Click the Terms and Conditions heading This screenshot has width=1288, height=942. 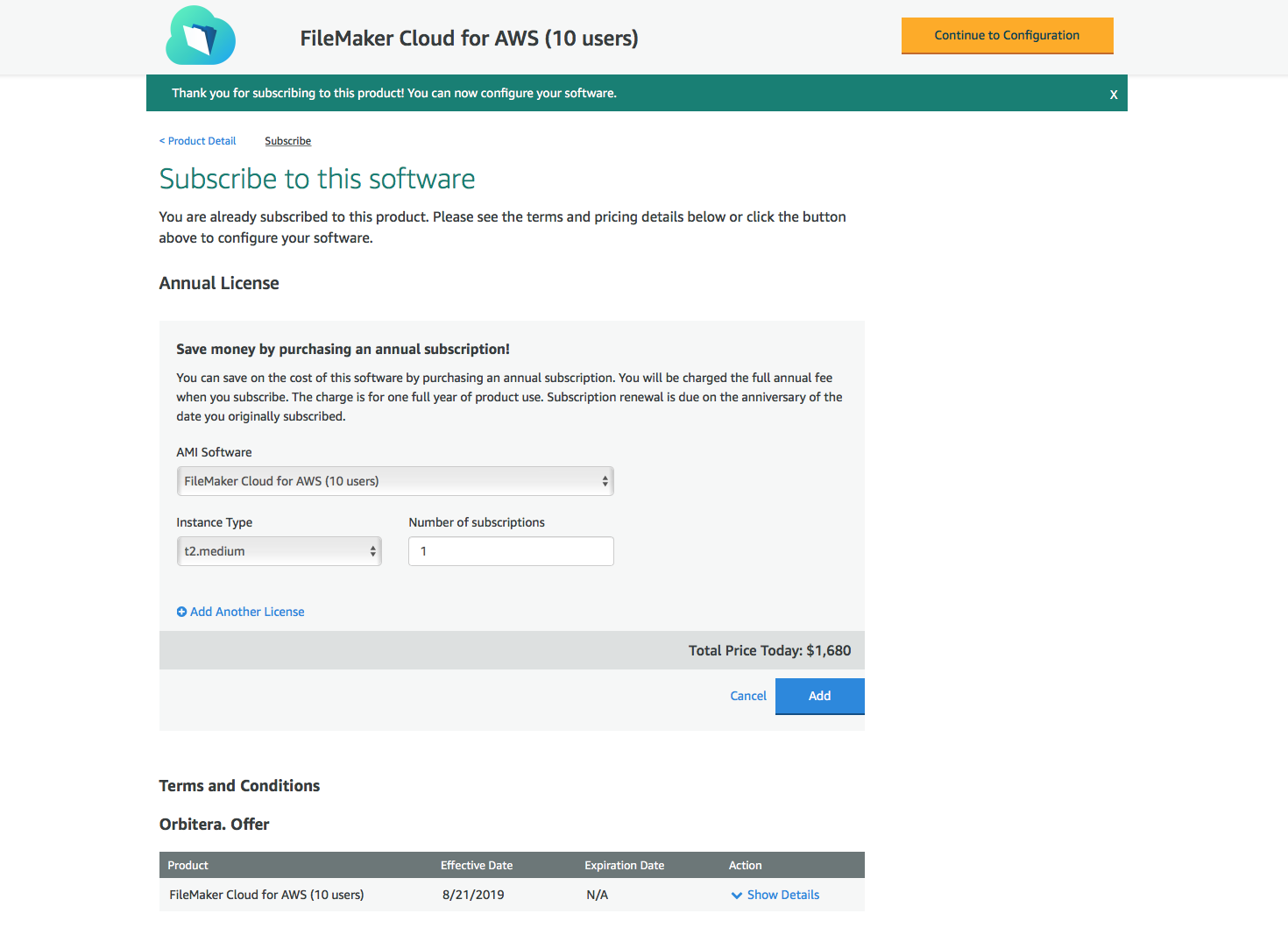(239, 785)
